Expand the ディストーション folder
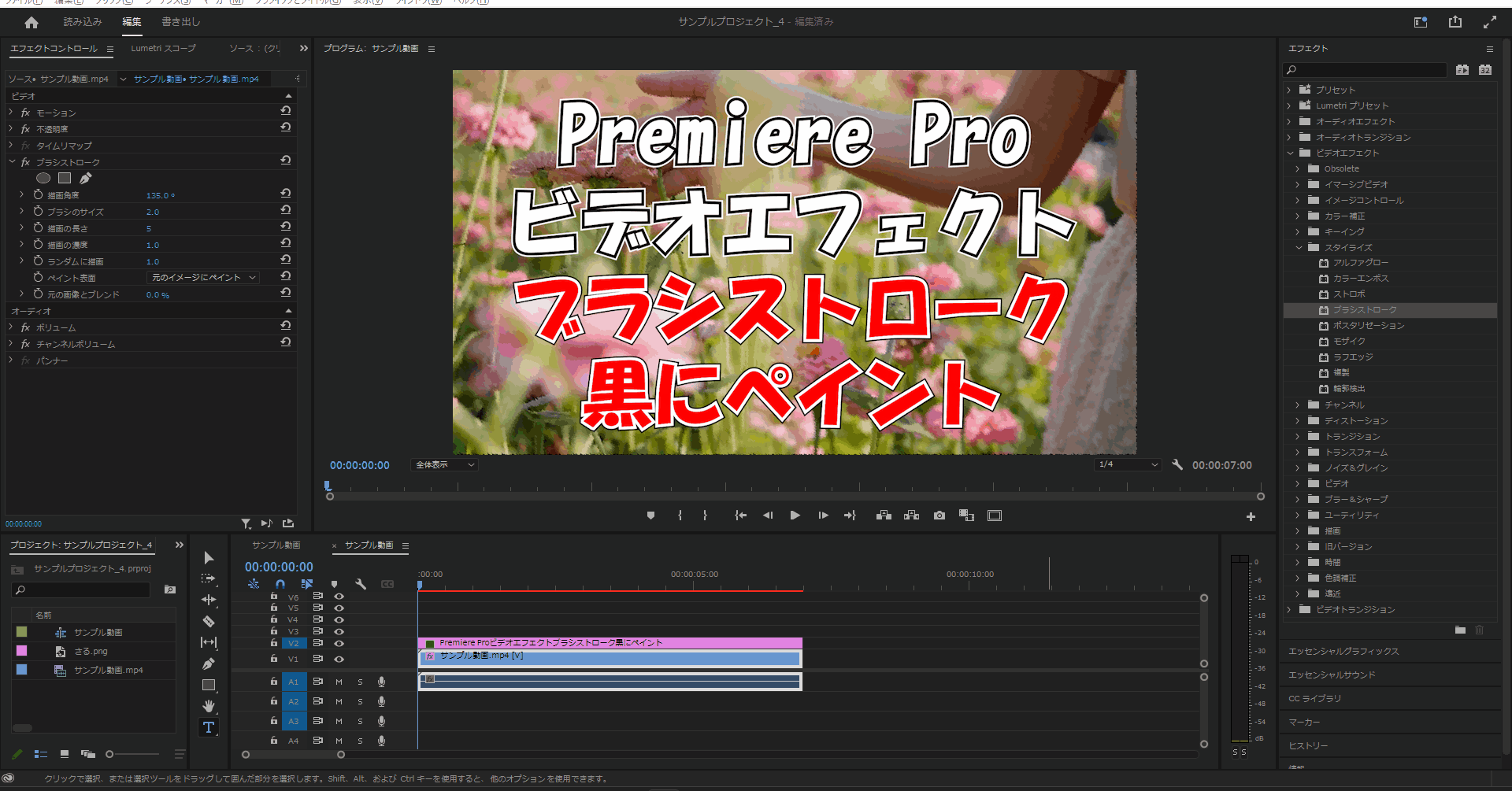This screenshot has width=1512, height=791. pos(1299,420)
